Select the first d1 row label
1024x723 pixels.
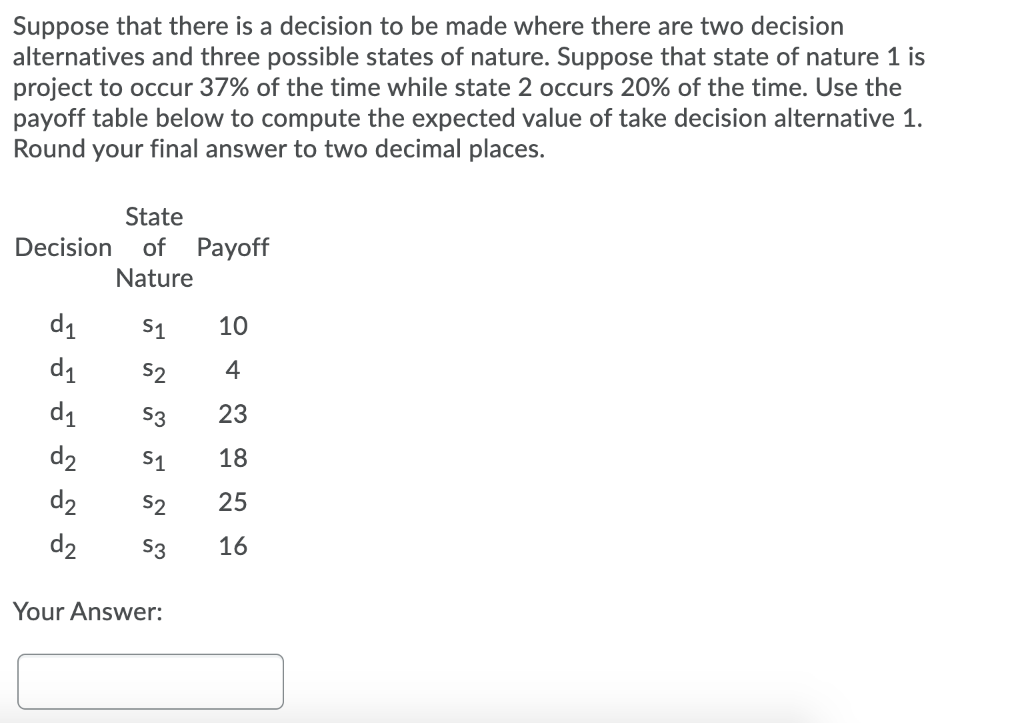click(x=62, y=326)
